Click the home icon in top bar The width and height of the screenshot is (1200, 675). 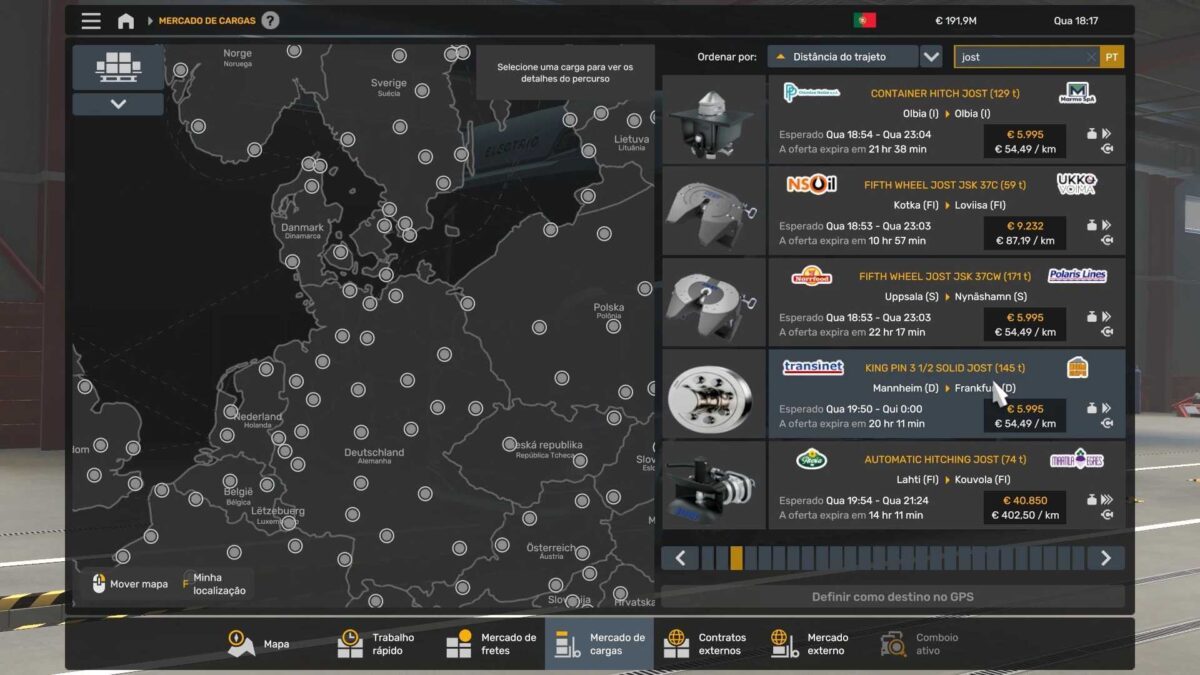(126, 21)
